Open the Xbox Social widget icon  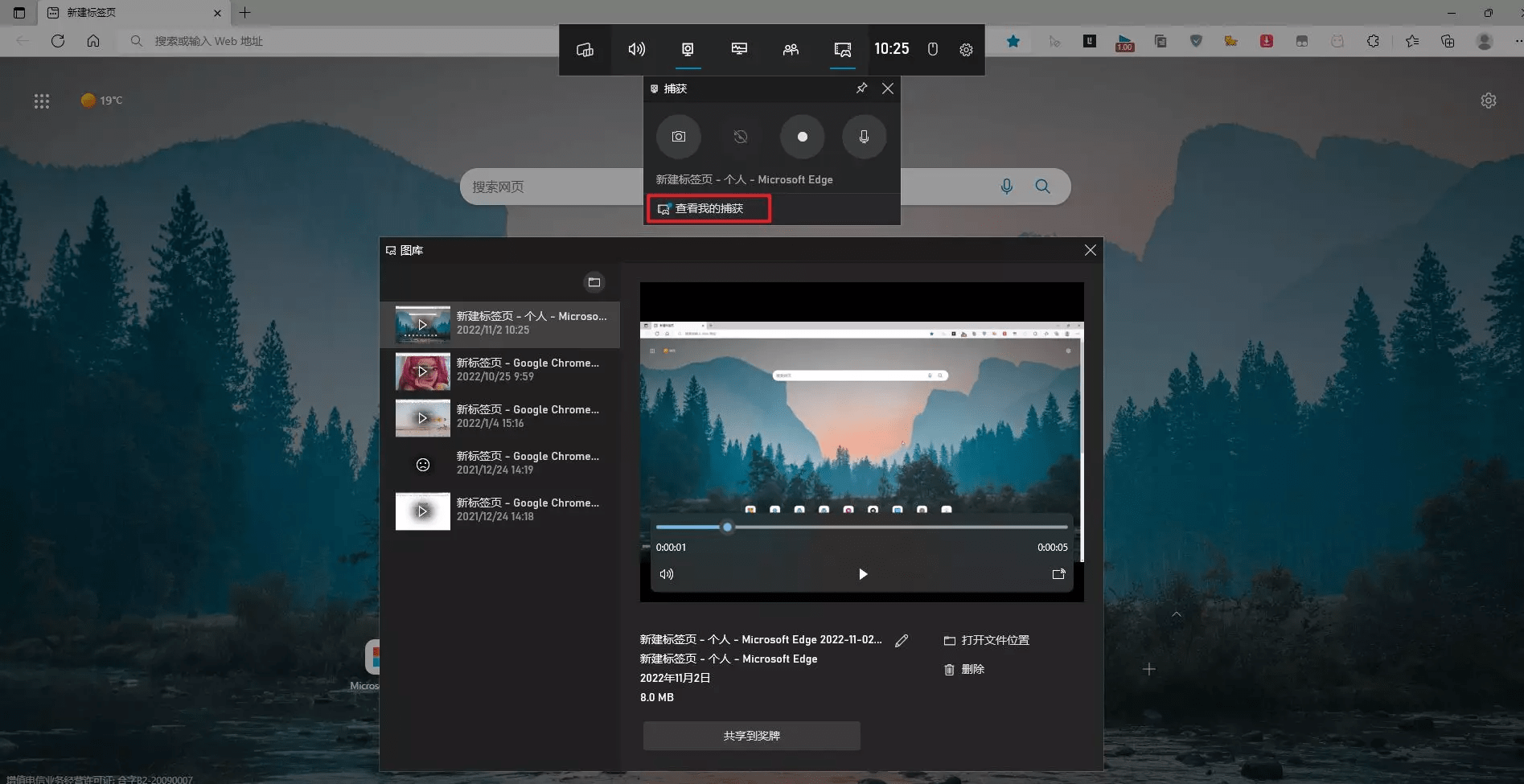point(791,50)
